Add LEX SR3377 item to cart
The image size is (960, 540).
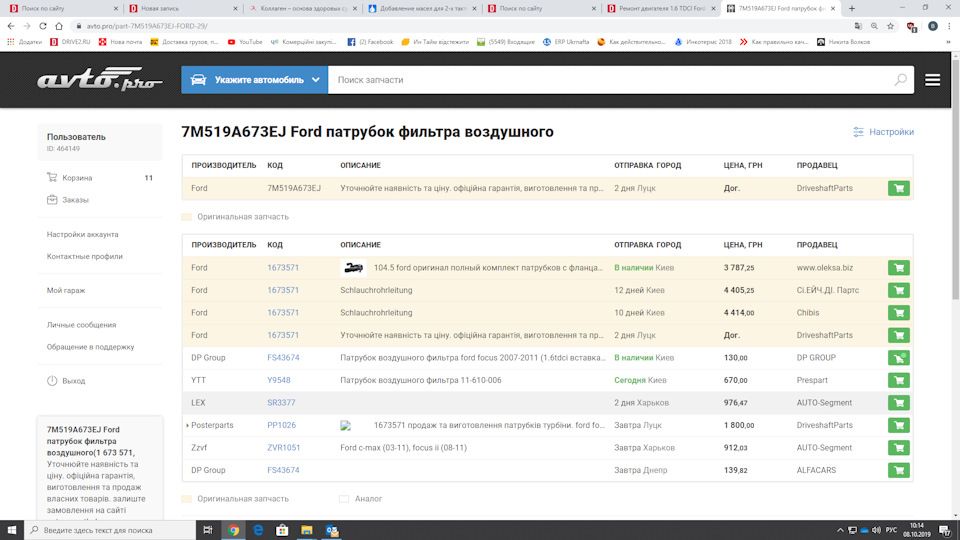[899, 403]
